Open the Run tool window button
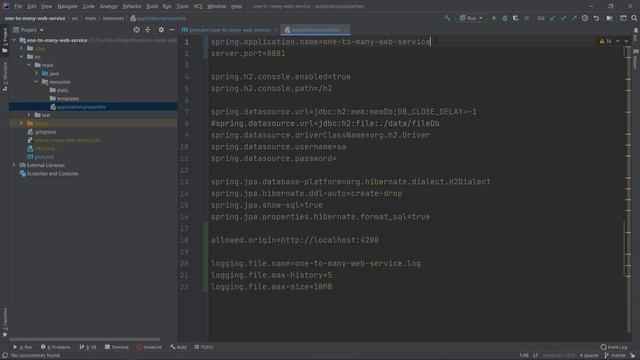This screenshot has width=640, height=360. point(22,347)
